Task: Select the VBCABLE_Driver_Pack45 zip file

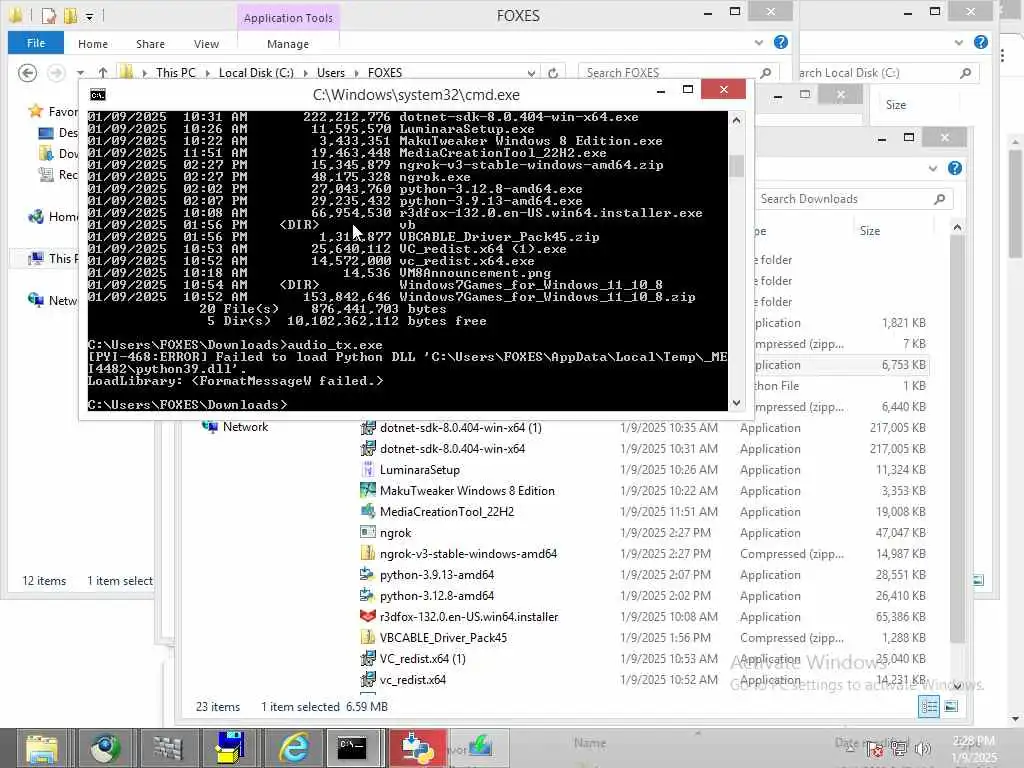Action: click(x=443, y=637)
